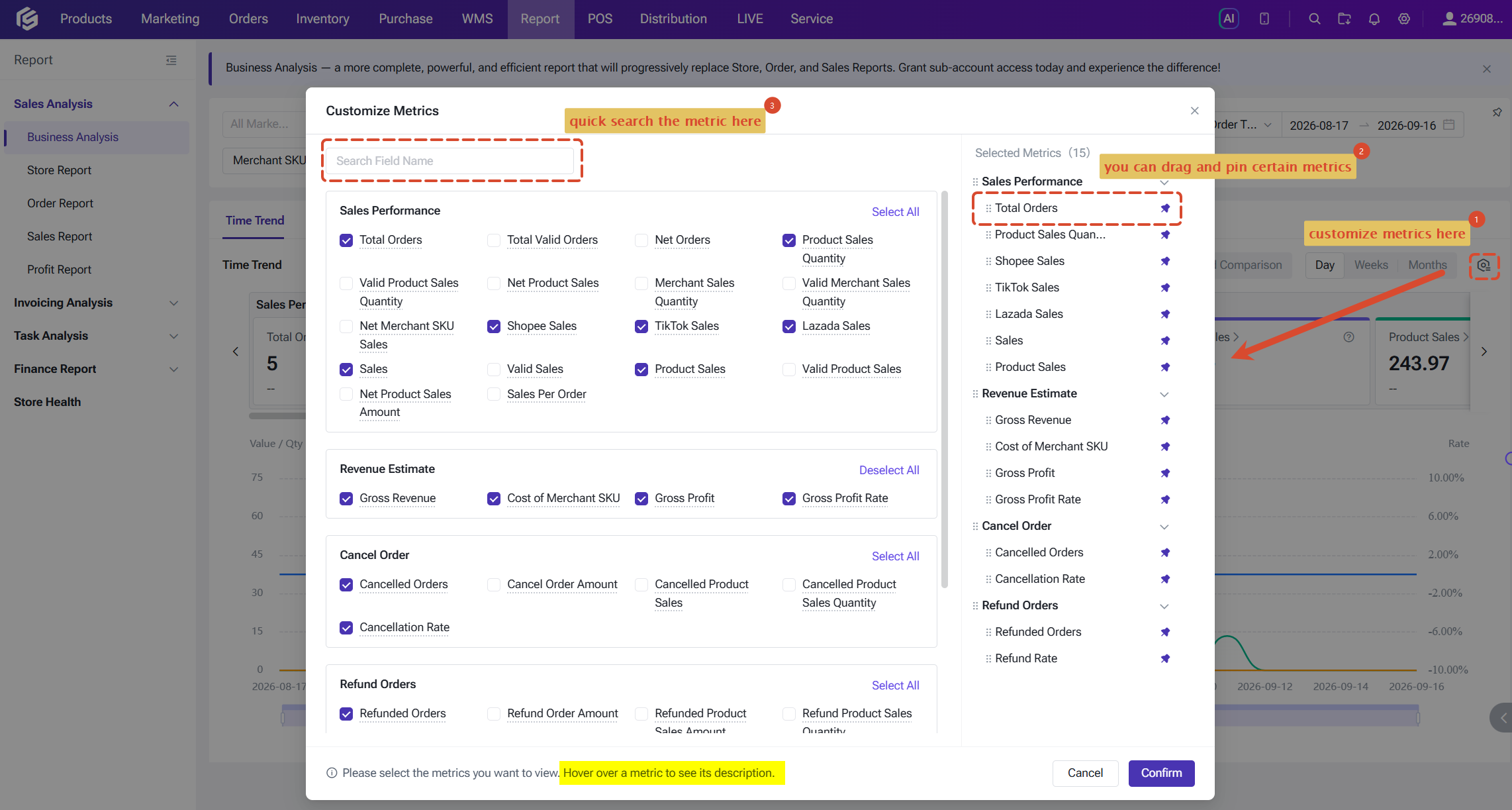Screen dimensions: 1512x810
Task: Switch to the Time Trend tab
Action: (x=254, y=221)
